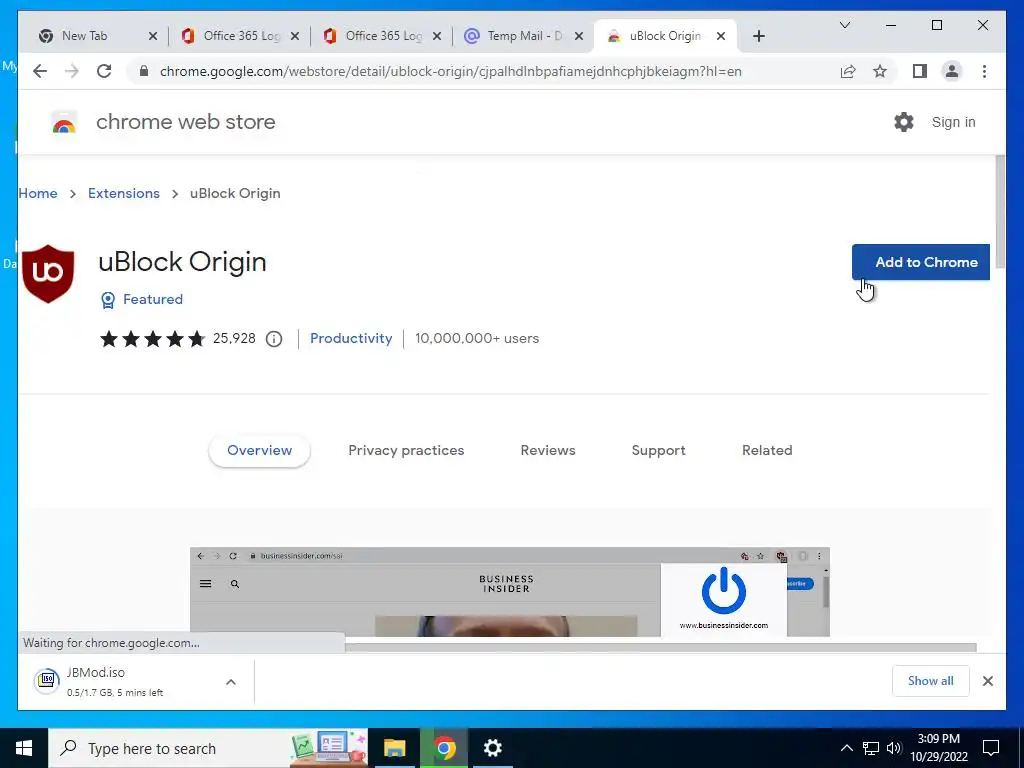Image resolution: width=1024 pixels, height=768 pixels.
Task: Open Settings gear in taskbar
Action: pyautogui.click(x=493, y=748)
